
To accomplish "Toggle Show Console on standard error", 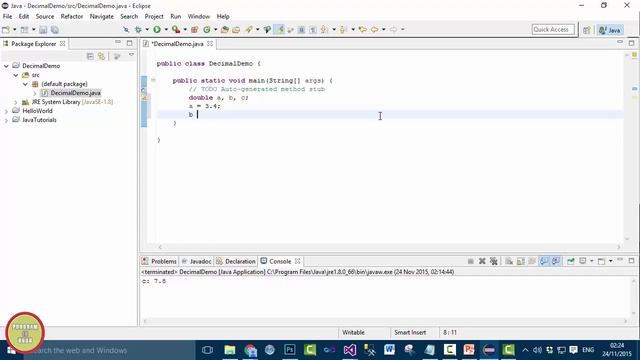I will coord(556,261).
